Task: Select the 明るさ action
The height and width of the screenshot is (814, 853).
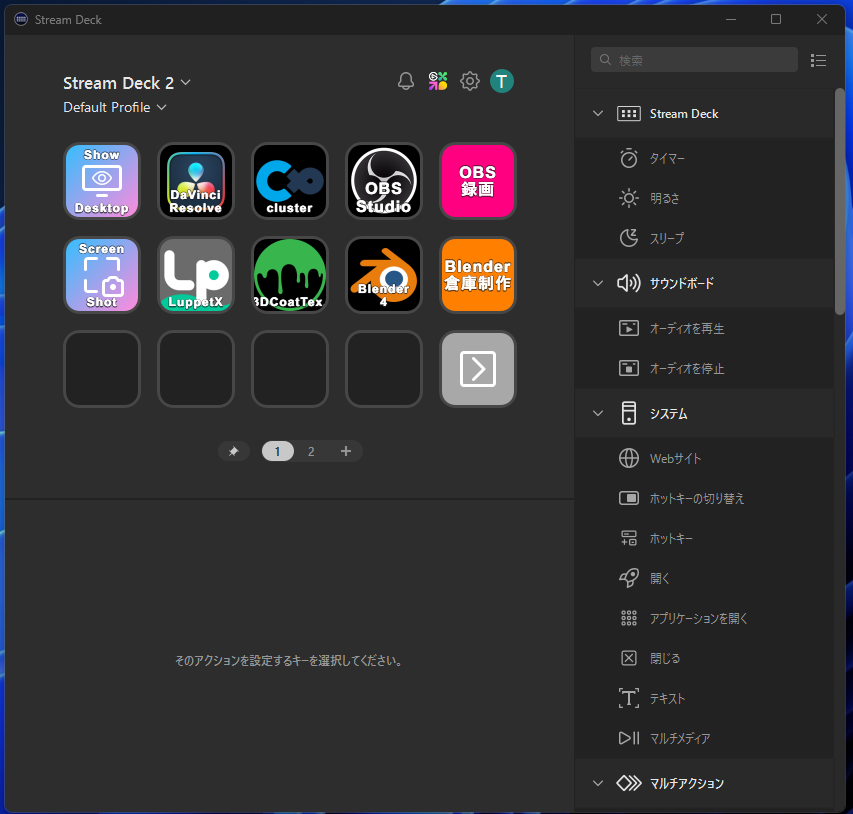Action: [704, 198]
